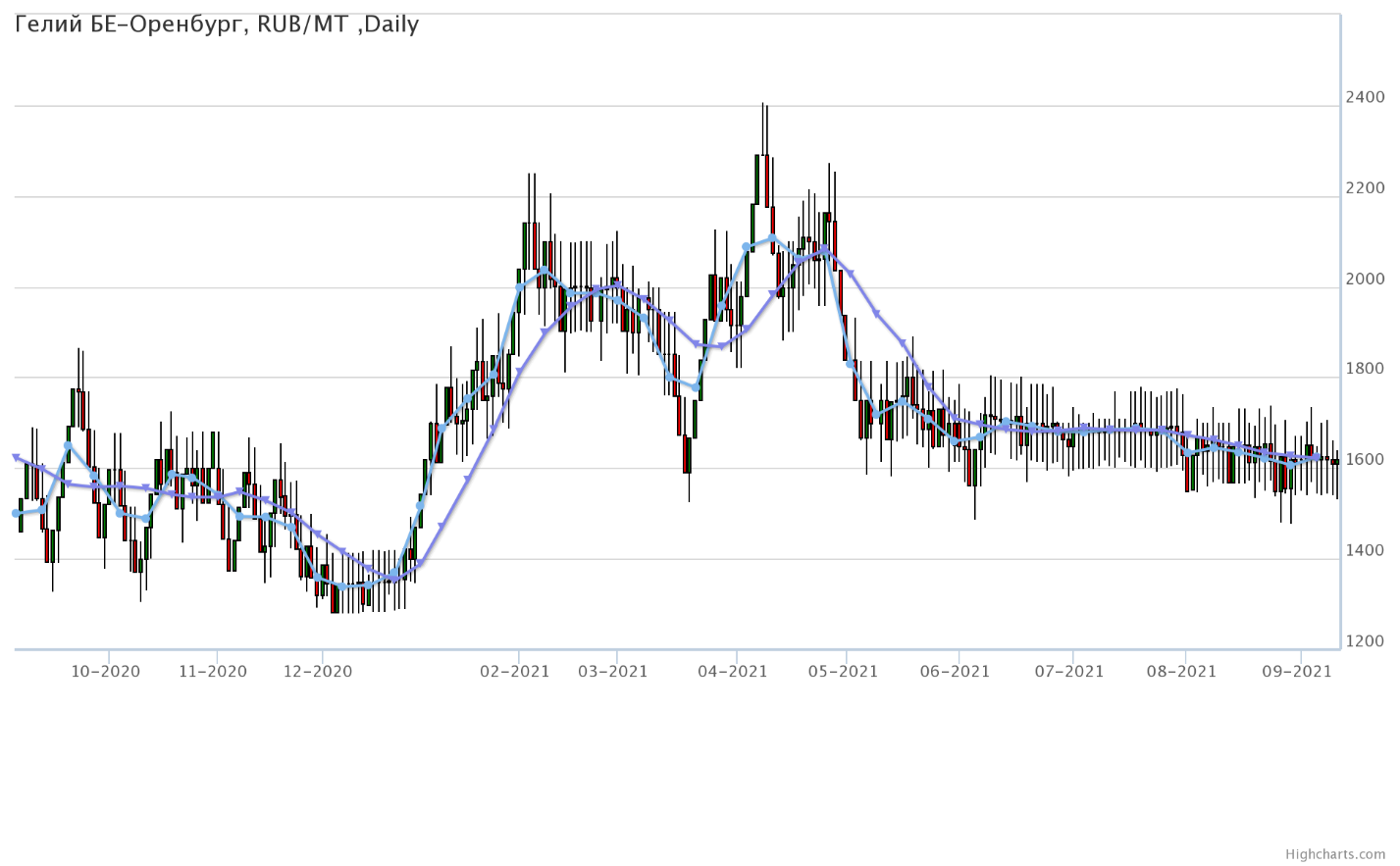Click the 06-2021 date label
The image size is (1400, 866).
point(956,672)
